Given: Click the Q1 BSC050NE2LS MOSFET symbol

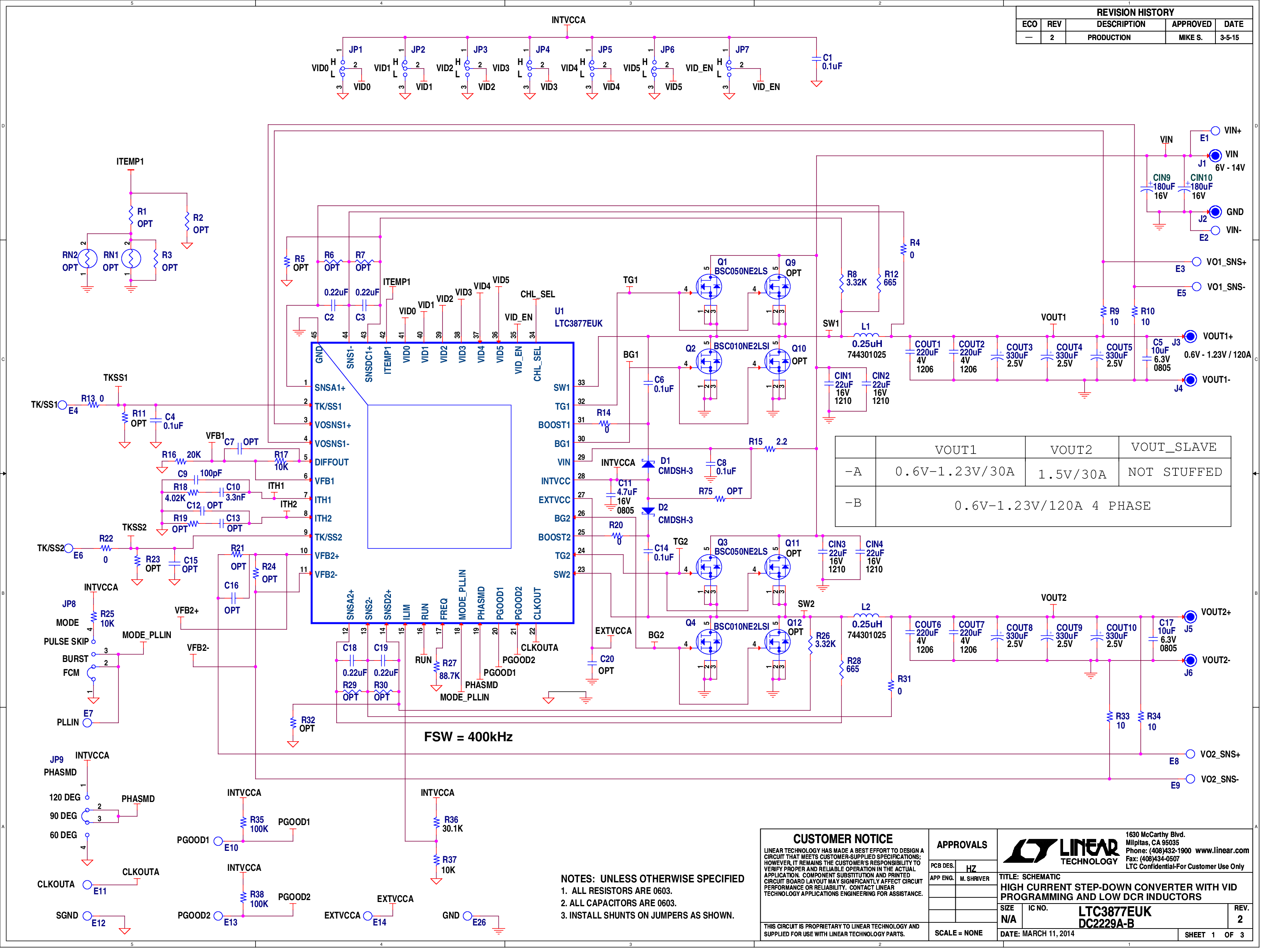Looking at the screenshot, I should 709,287.
